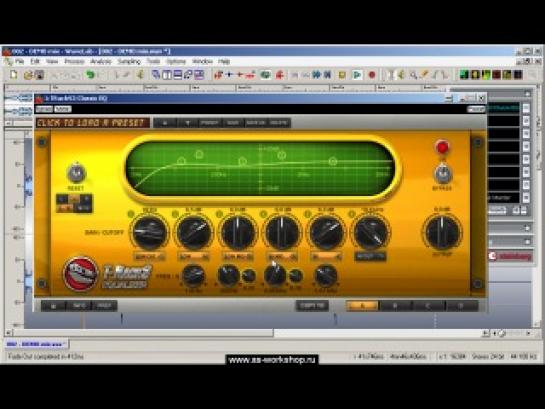Screen dimensions: 545x409
Task: Open filter type selector under fourth gain knob
Action: pyautogui.click(x=282, y=257)
